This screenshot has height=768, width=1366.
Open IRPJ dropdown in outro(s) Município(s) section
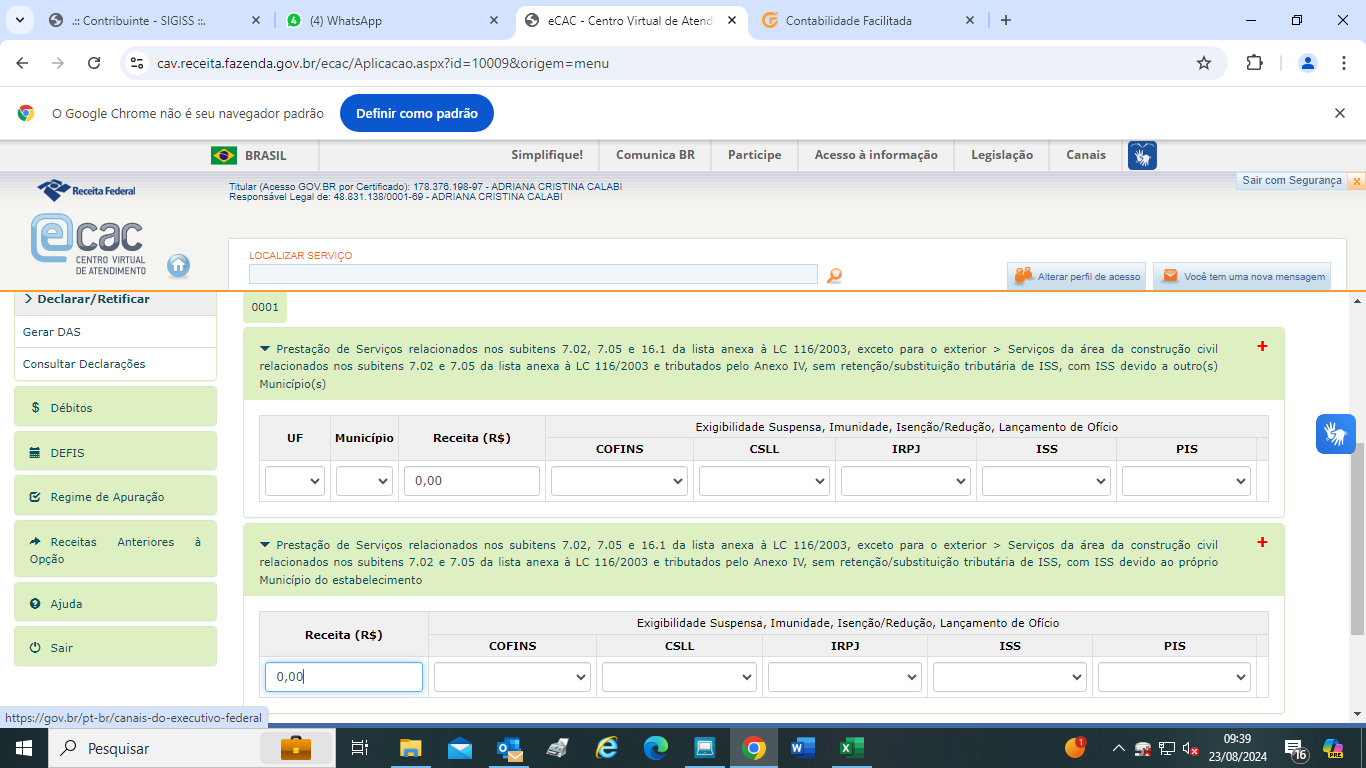click(x=906, y=481)
